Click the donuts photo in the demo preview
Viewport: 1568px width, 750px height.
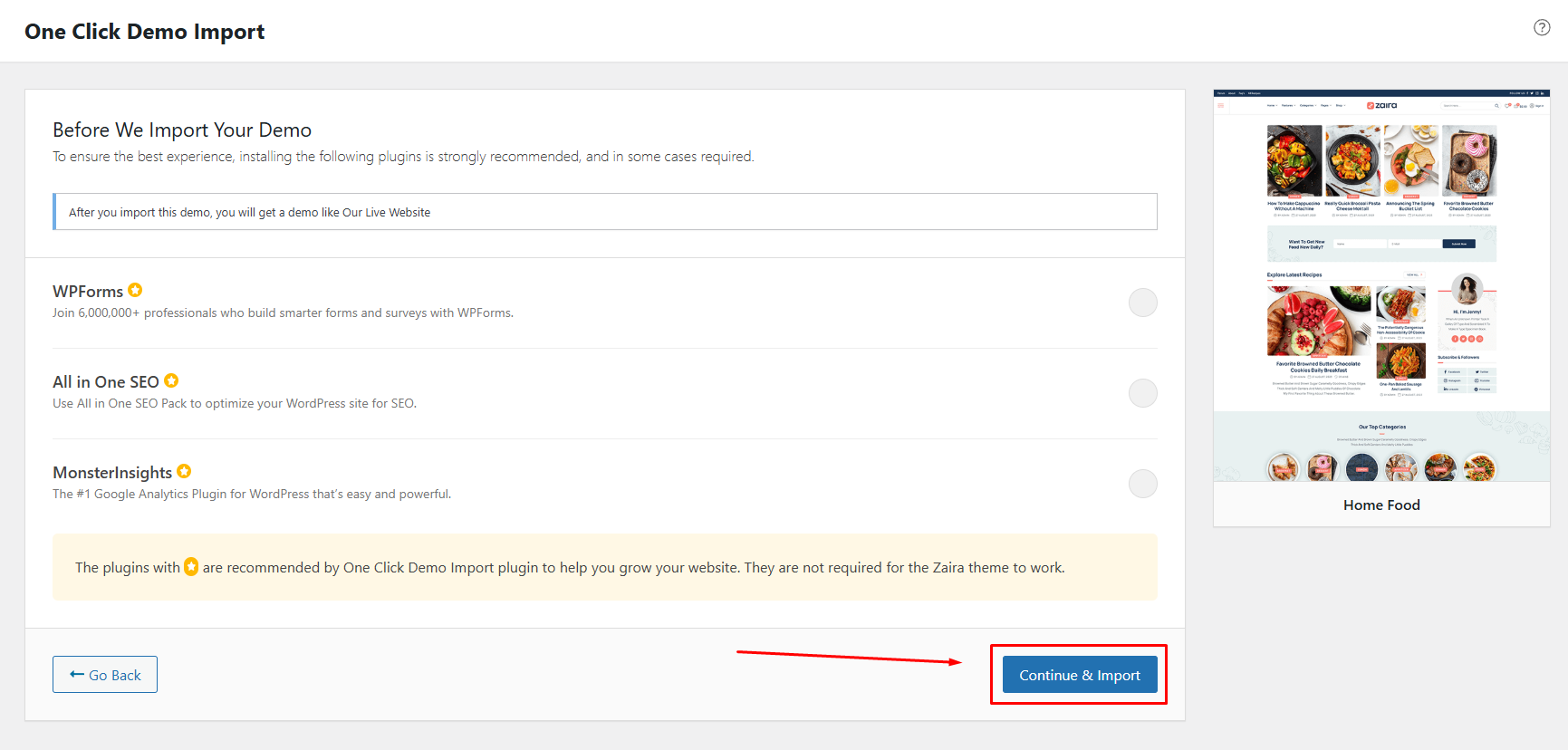point(1469,160)
